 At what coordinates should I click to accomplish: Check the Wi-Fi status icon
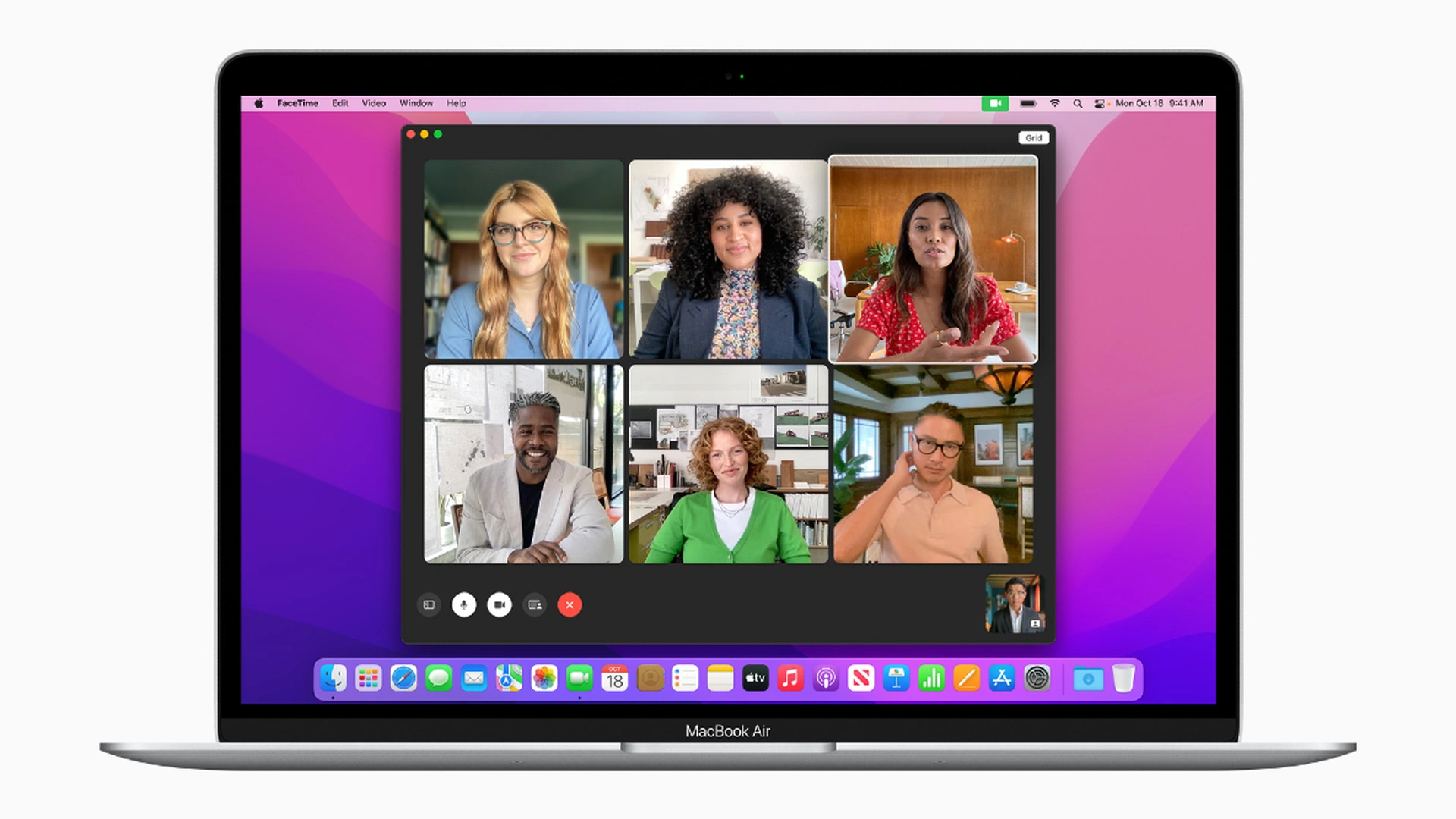point(1054,103)
